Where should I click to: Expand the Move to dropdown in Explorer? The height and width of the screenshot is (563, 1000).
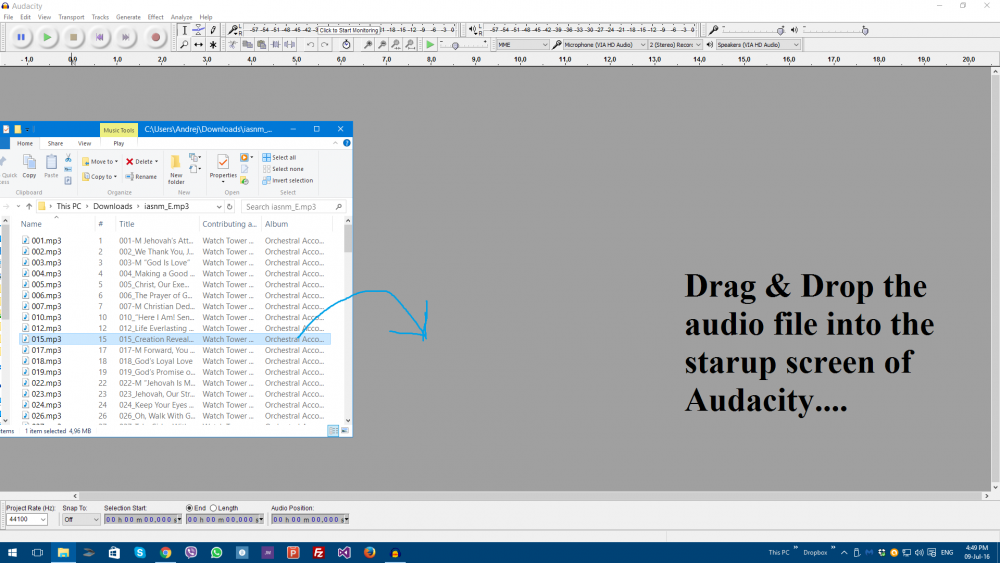[x=100, y=162]
